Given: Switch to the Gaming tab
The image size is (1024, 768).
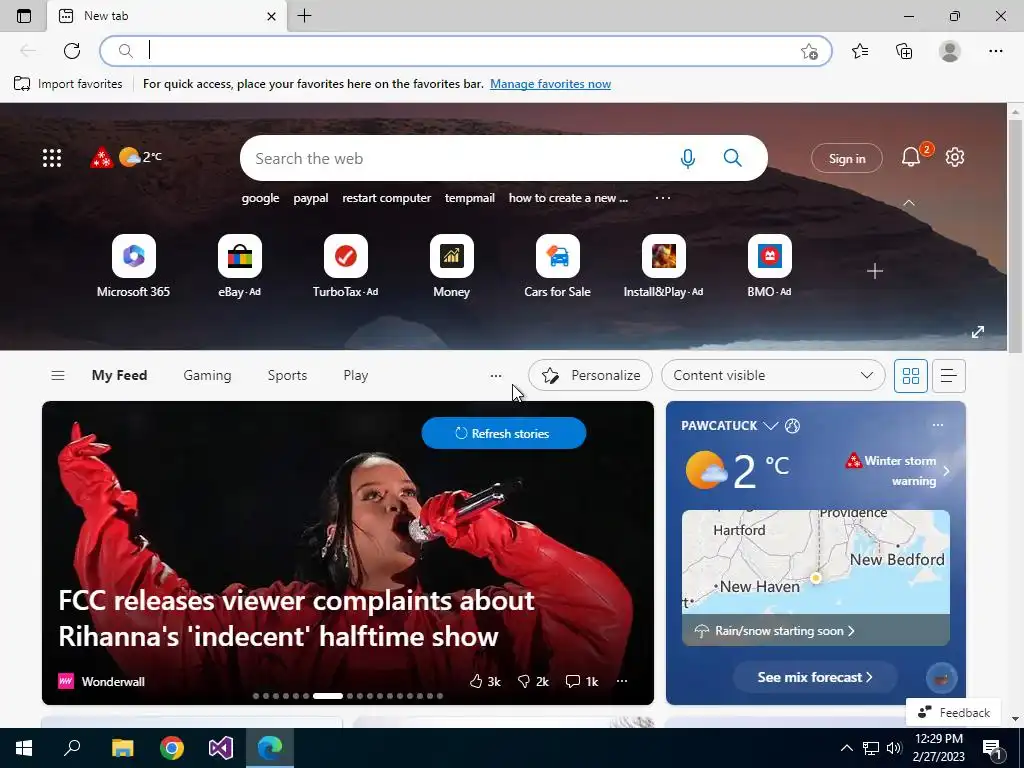Looking at the screenshot, I should coord(207,376).
